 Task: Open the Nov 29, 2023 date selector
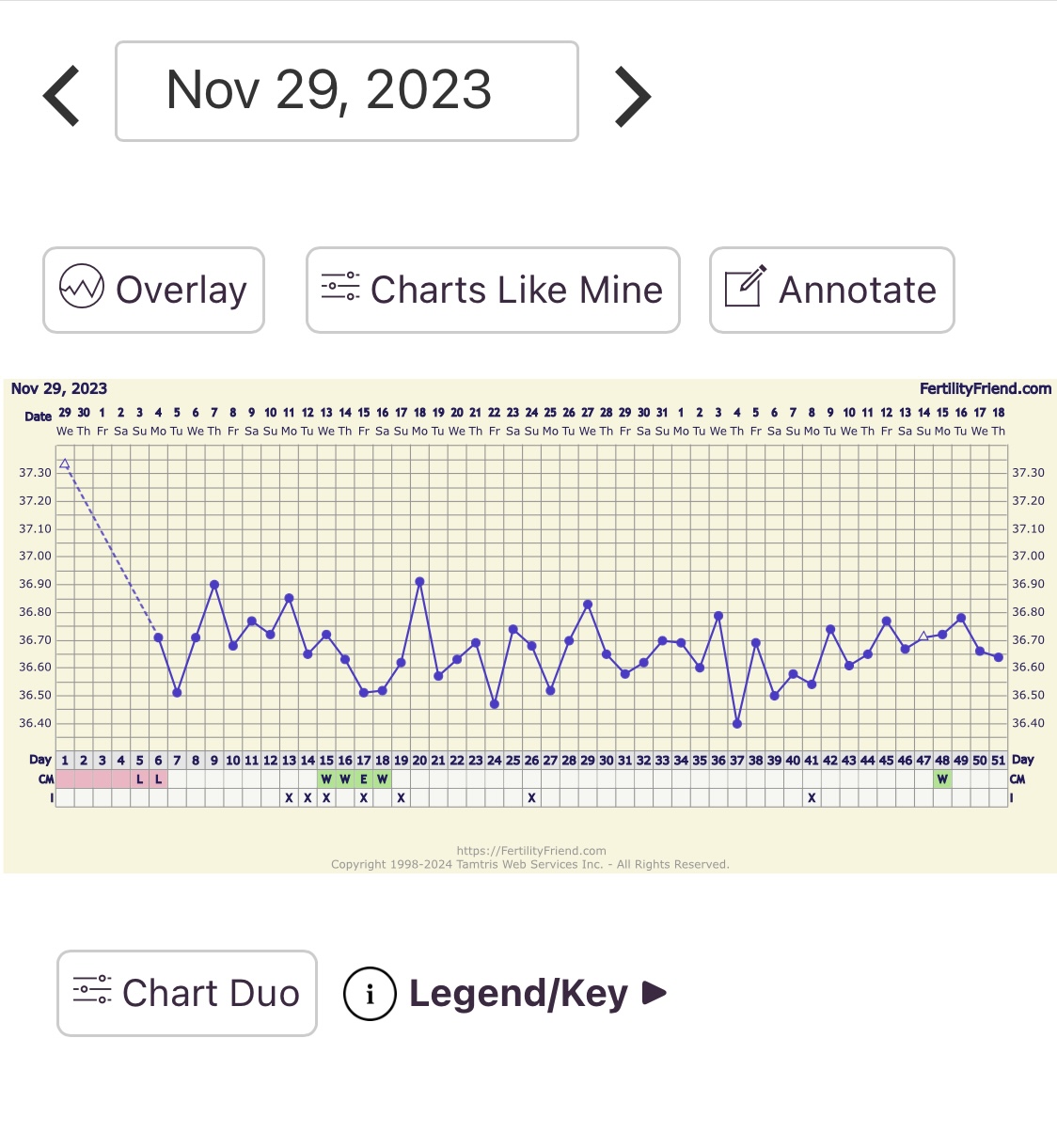click(x=346, y=91)
